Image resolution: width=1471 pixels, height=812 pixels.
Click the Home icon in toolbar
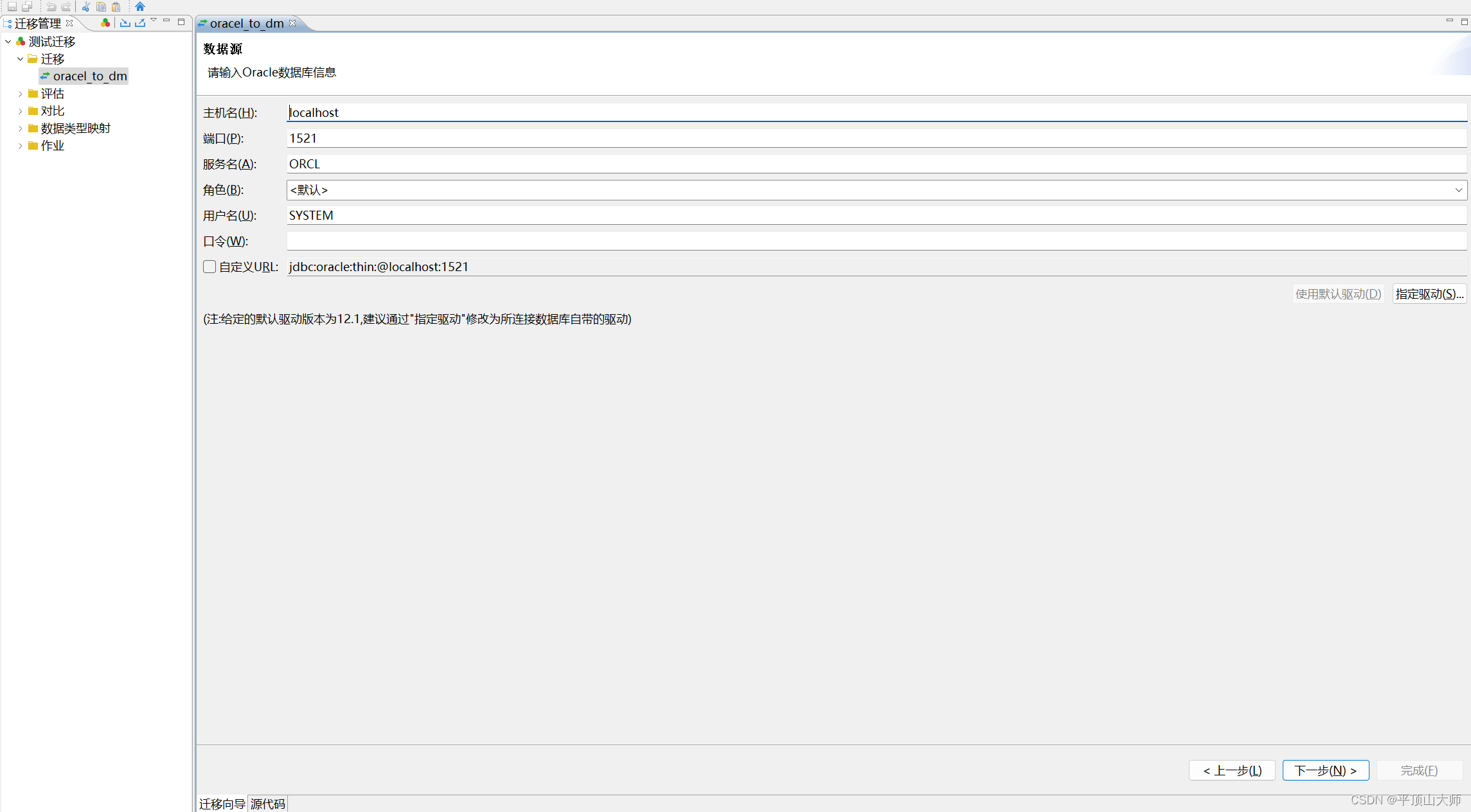tap(140, 6)
